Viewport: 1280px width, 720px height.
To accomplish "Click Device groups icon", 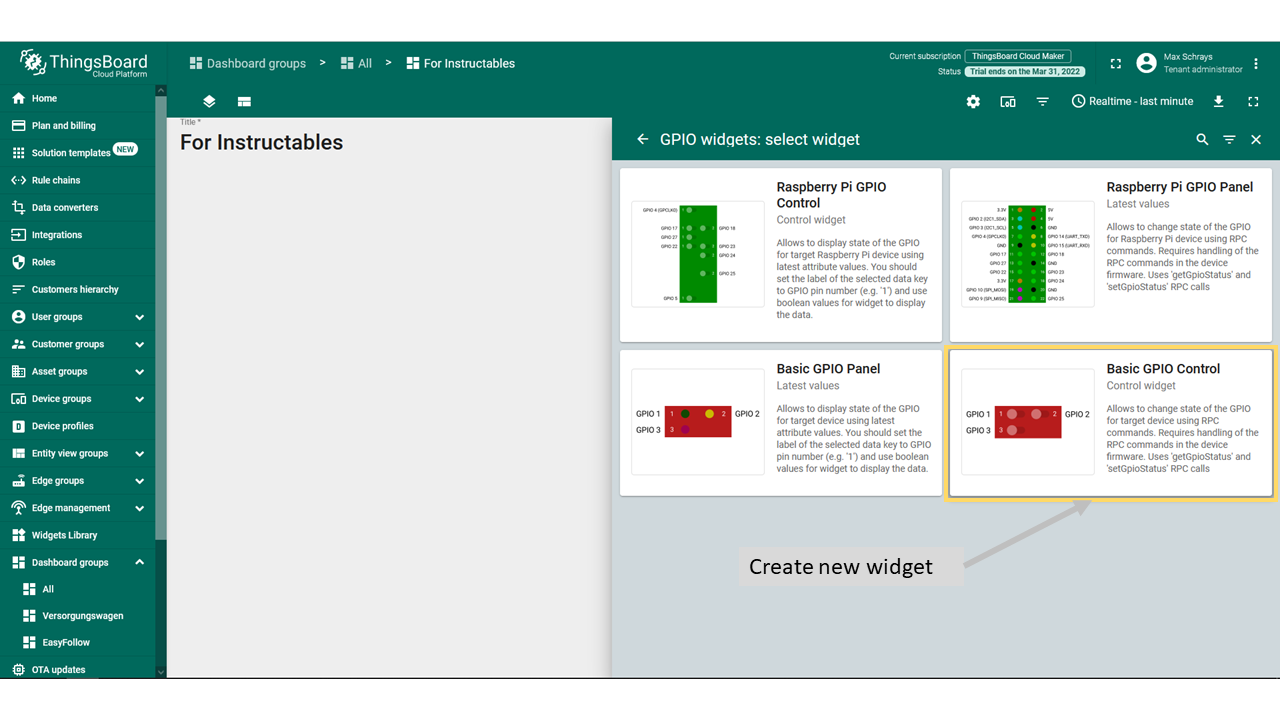I will click(18, 399).
